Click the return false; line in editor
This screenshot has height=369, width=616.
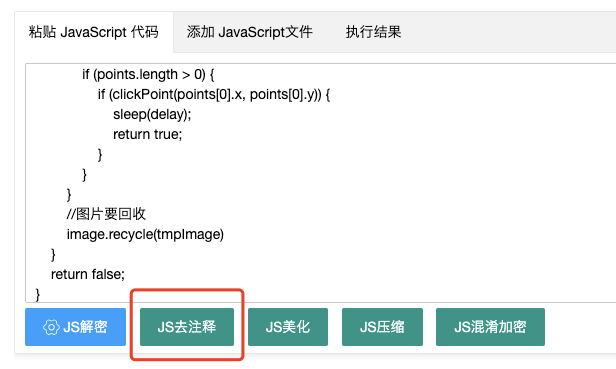(x=88, y=274)
